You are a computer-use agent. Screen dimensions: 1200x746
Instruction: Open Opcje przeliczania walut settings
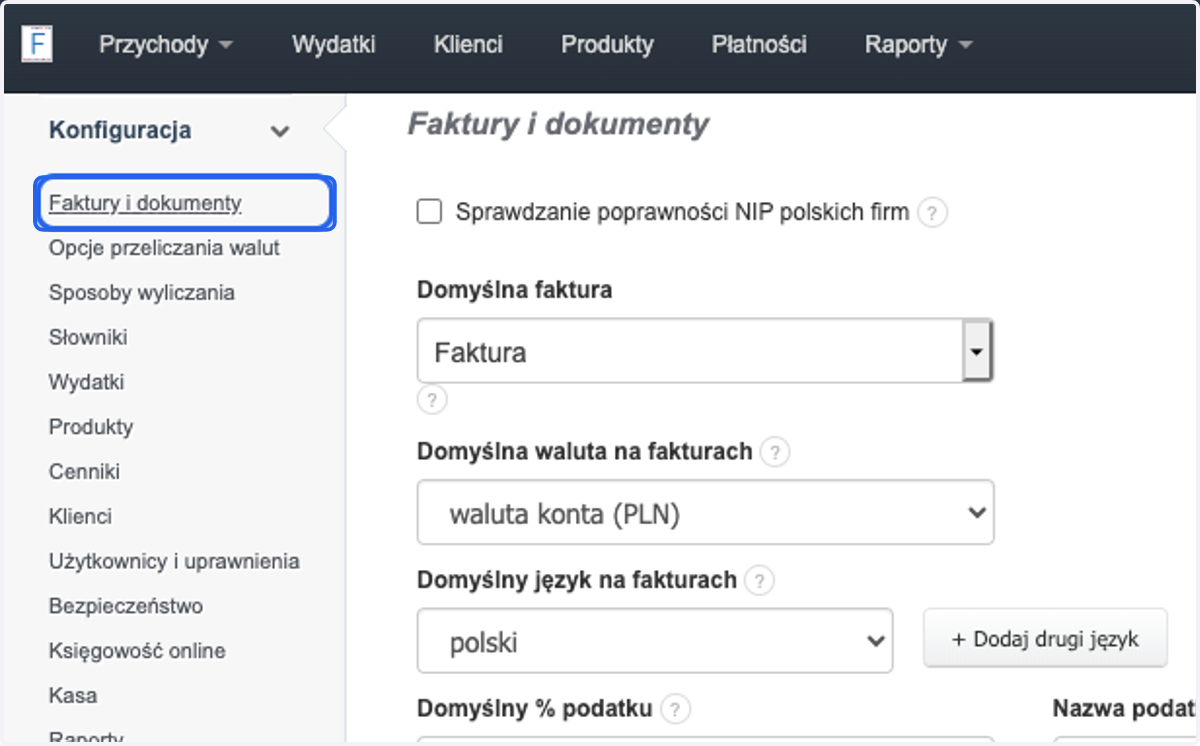(164, 248)
